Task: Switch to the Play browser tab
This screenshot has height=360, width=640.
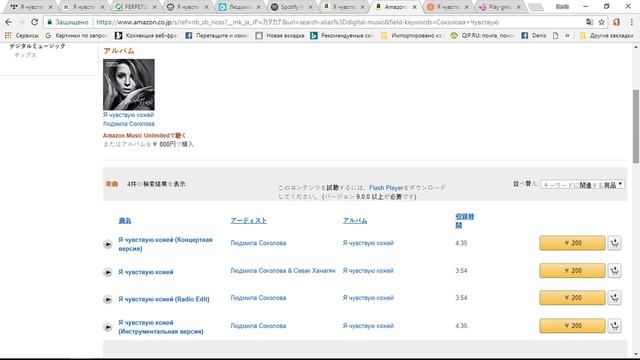Action: pos(500,7)
